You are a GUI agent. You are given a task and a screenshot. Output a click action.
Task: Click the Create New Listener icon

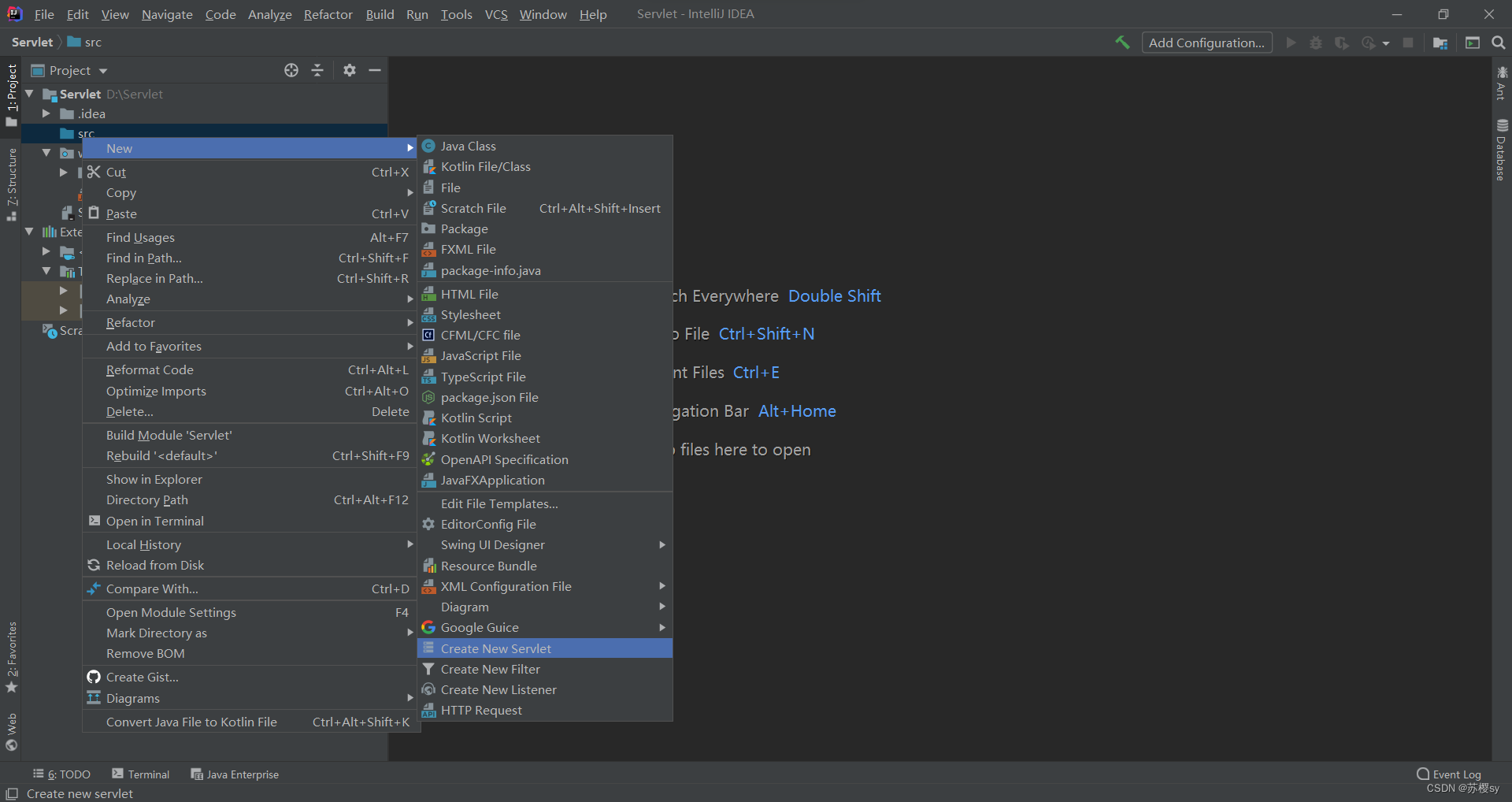click(x=428, y=689)
